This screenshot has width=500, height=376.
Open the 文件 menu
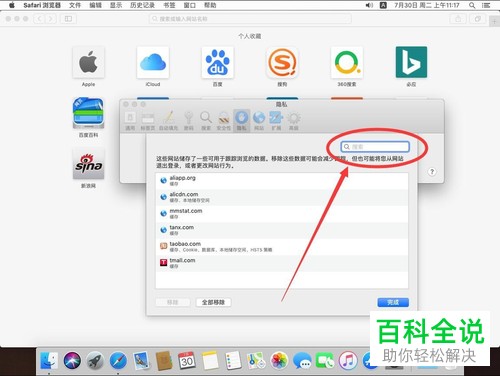click(75, 5)
